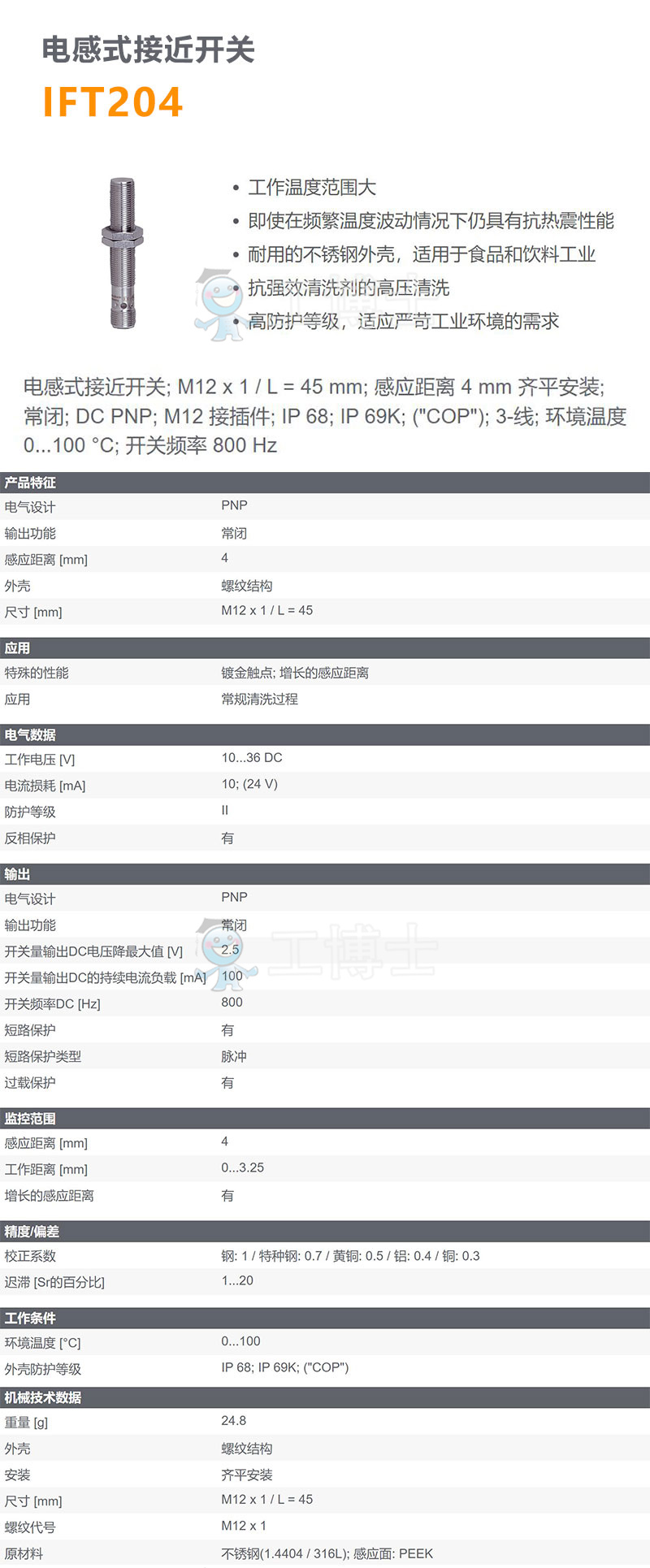Click the faint 工博士 watermark text
This screenshot has width=650, height=1568.
coord(353,951)
